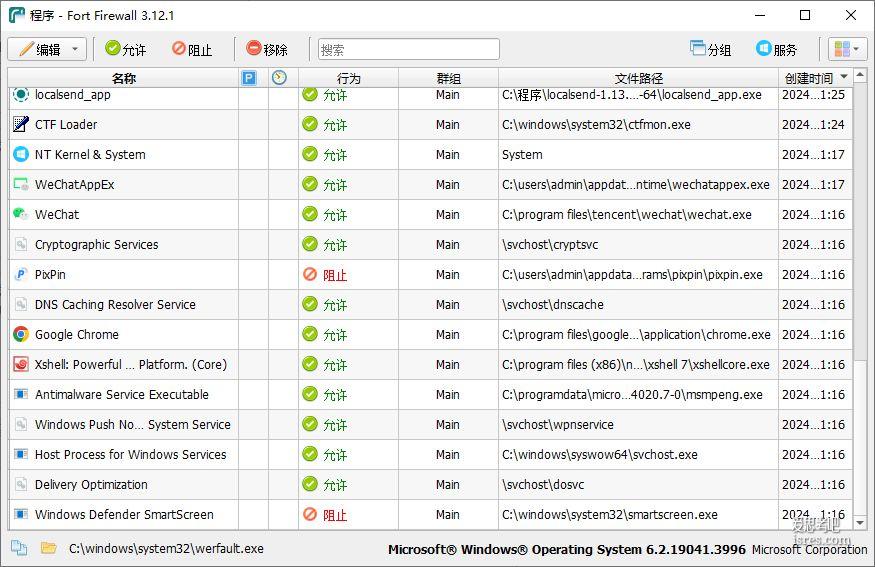Select the Google Chrome name text
The image size is (875, 567).
click(x=76, y=334)
